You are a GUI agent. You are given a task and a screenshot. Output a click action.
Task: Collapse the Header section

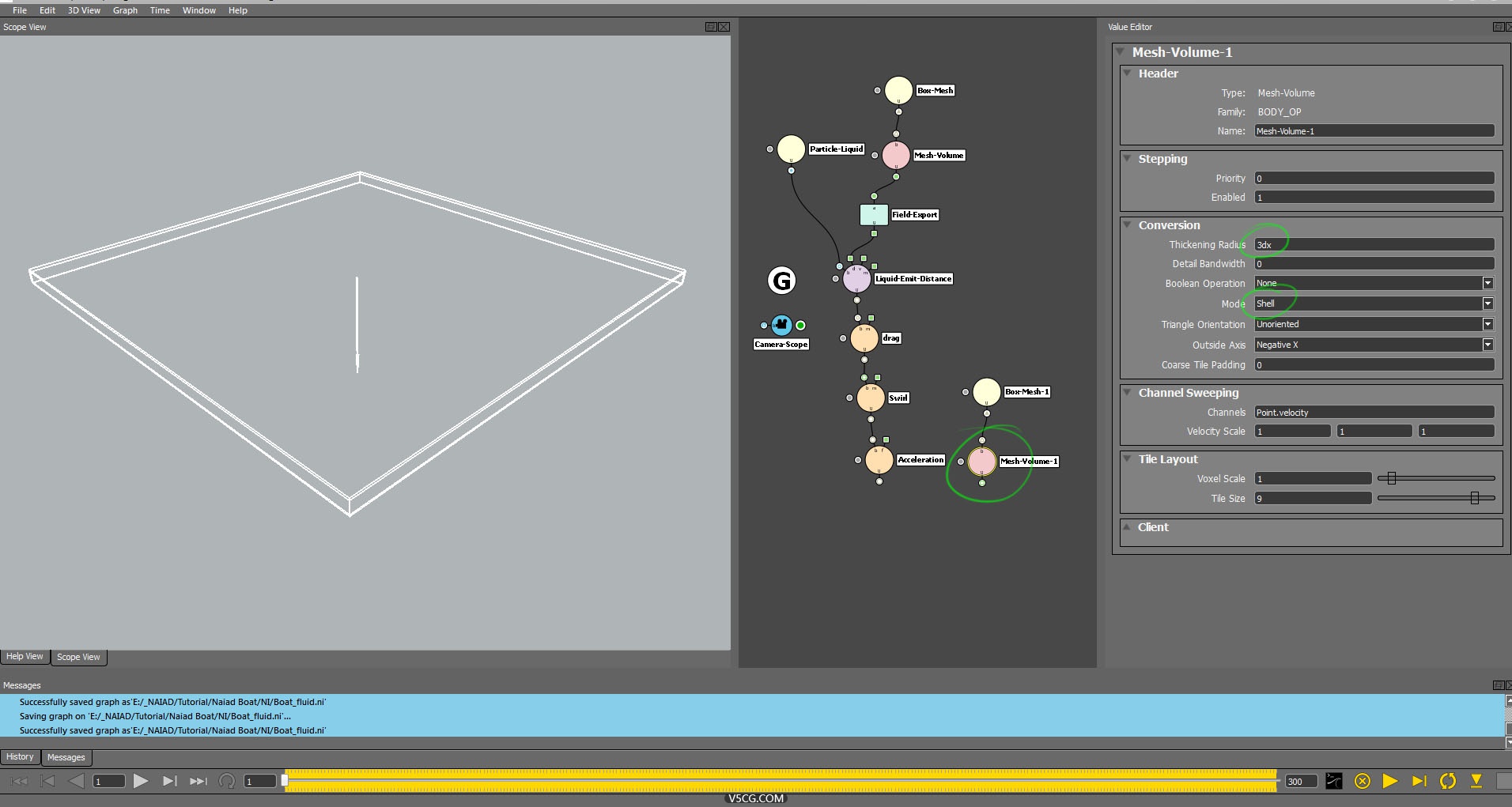tap(1127, 73)
